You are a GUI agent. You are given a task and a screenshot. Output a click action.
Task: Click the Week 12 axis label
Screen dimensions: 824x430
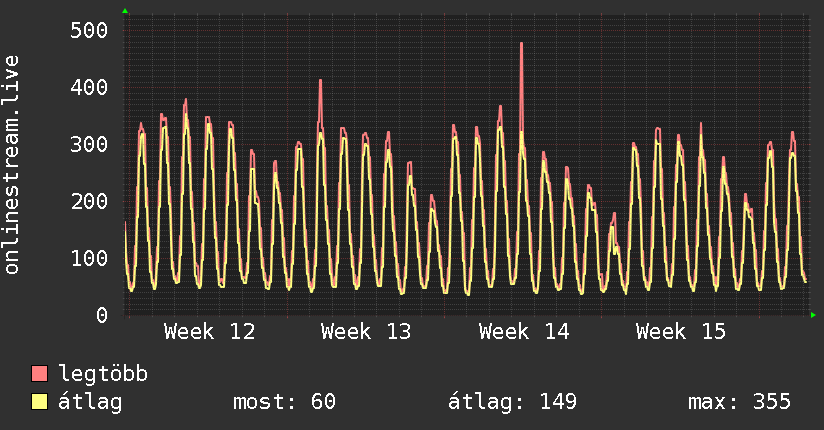[209, 332]
